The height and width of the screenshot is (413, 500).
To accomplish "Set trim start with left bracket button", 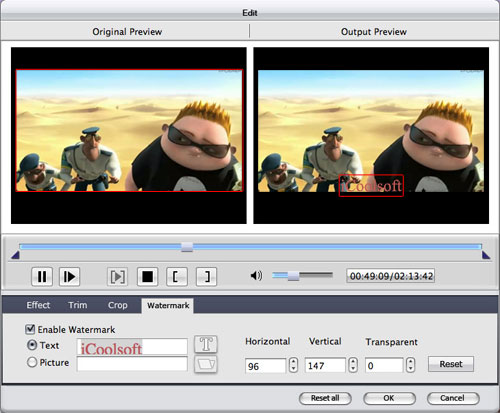I will (x=177, y=276).
